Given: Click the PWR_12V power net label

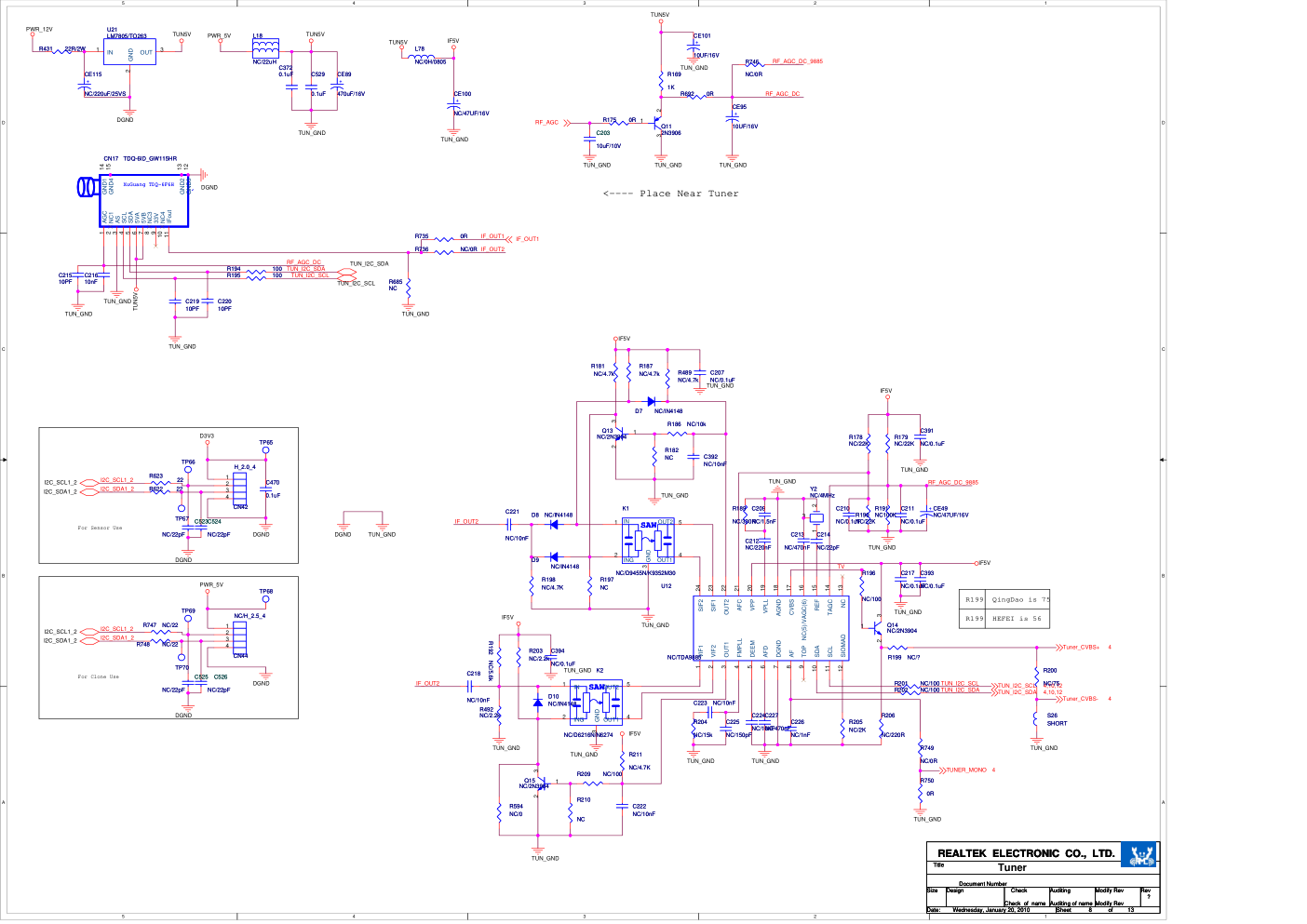Looking at the screenshot, I should click(39, 30).
